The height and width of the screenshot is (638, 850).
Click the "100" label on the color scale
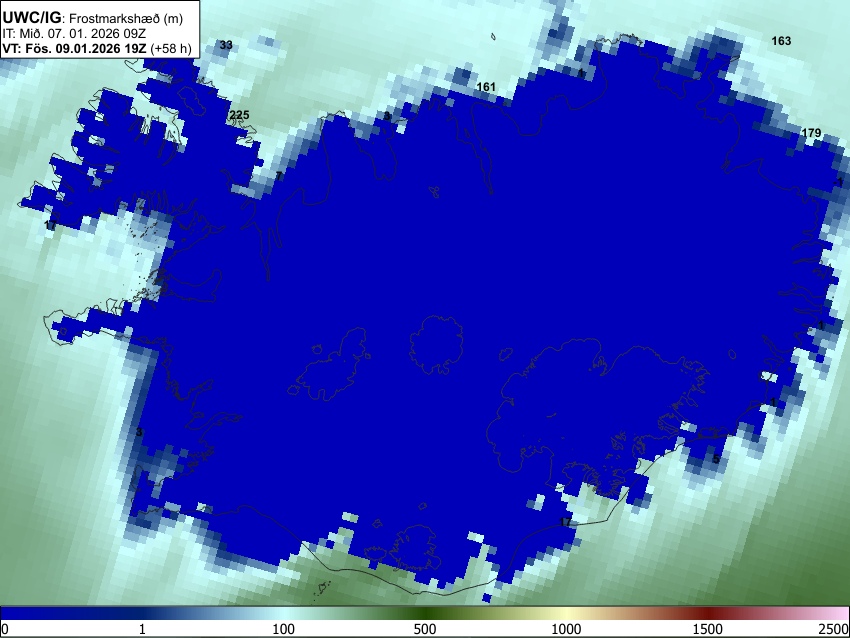[x=283, y=629]
